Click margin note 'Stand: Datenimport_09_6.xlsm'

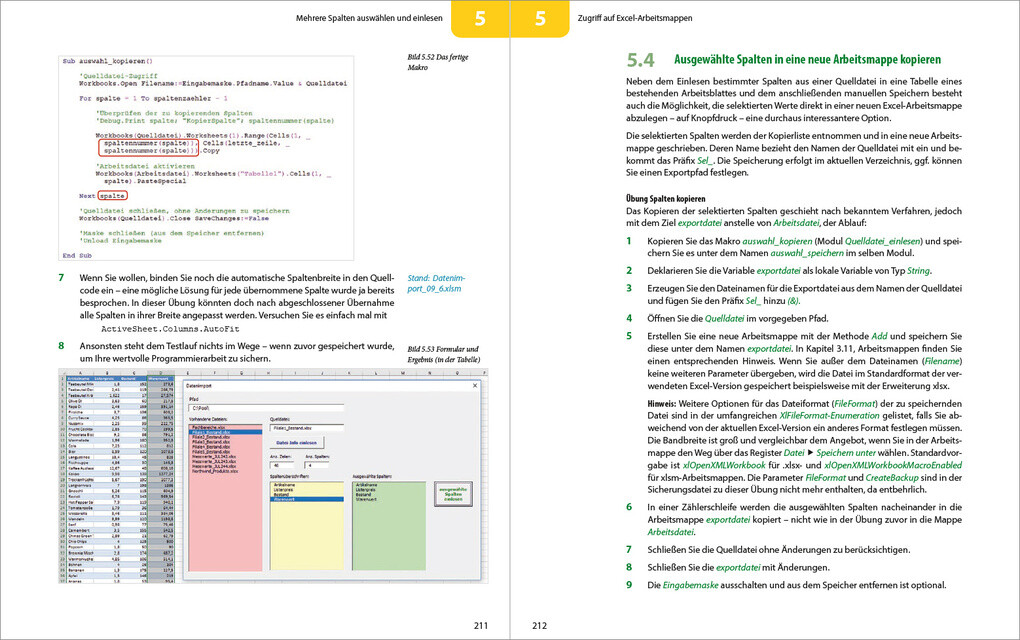coord(436,283)
